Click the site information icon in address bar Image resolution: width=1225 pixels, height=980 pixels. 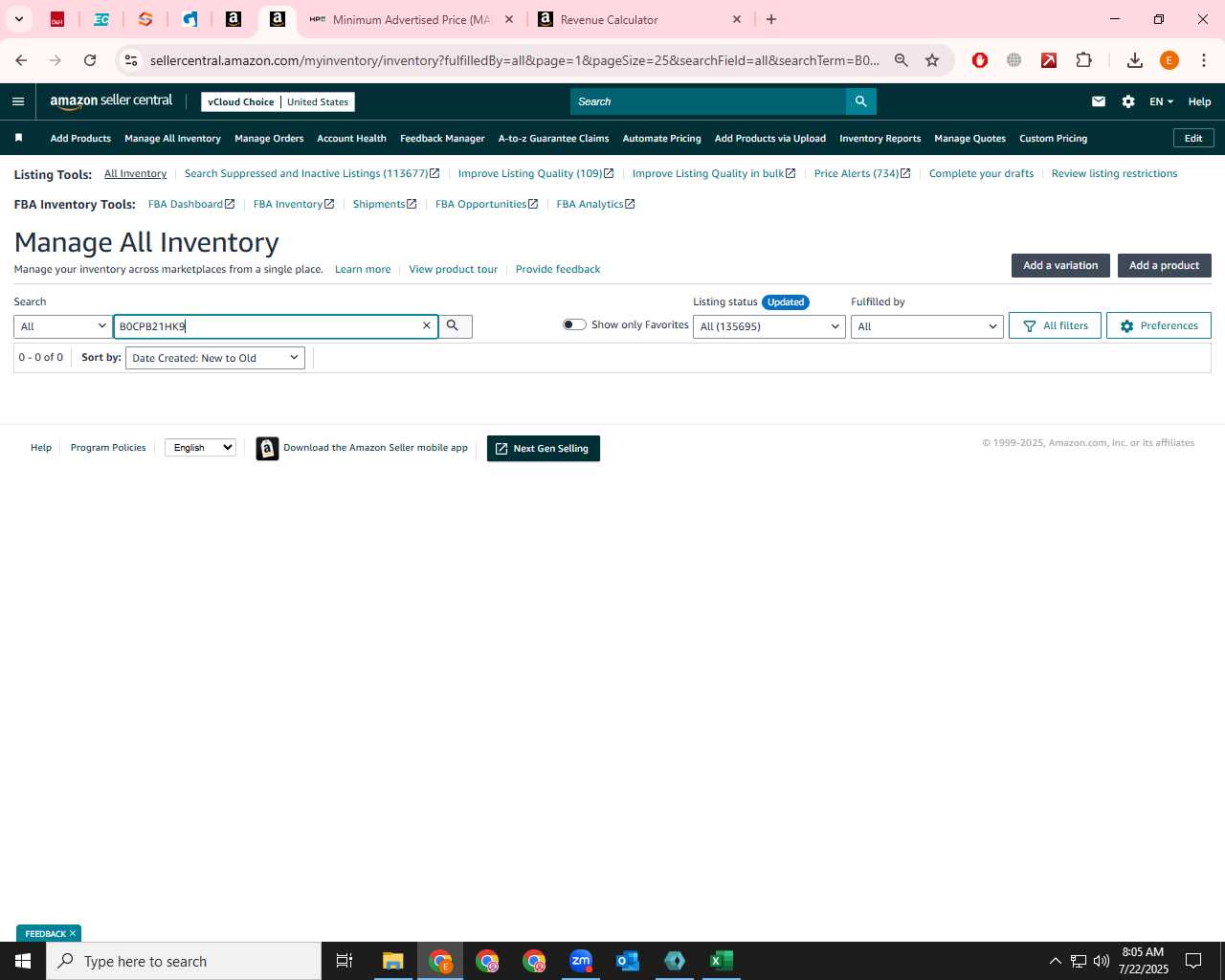(x=132, y=60)
